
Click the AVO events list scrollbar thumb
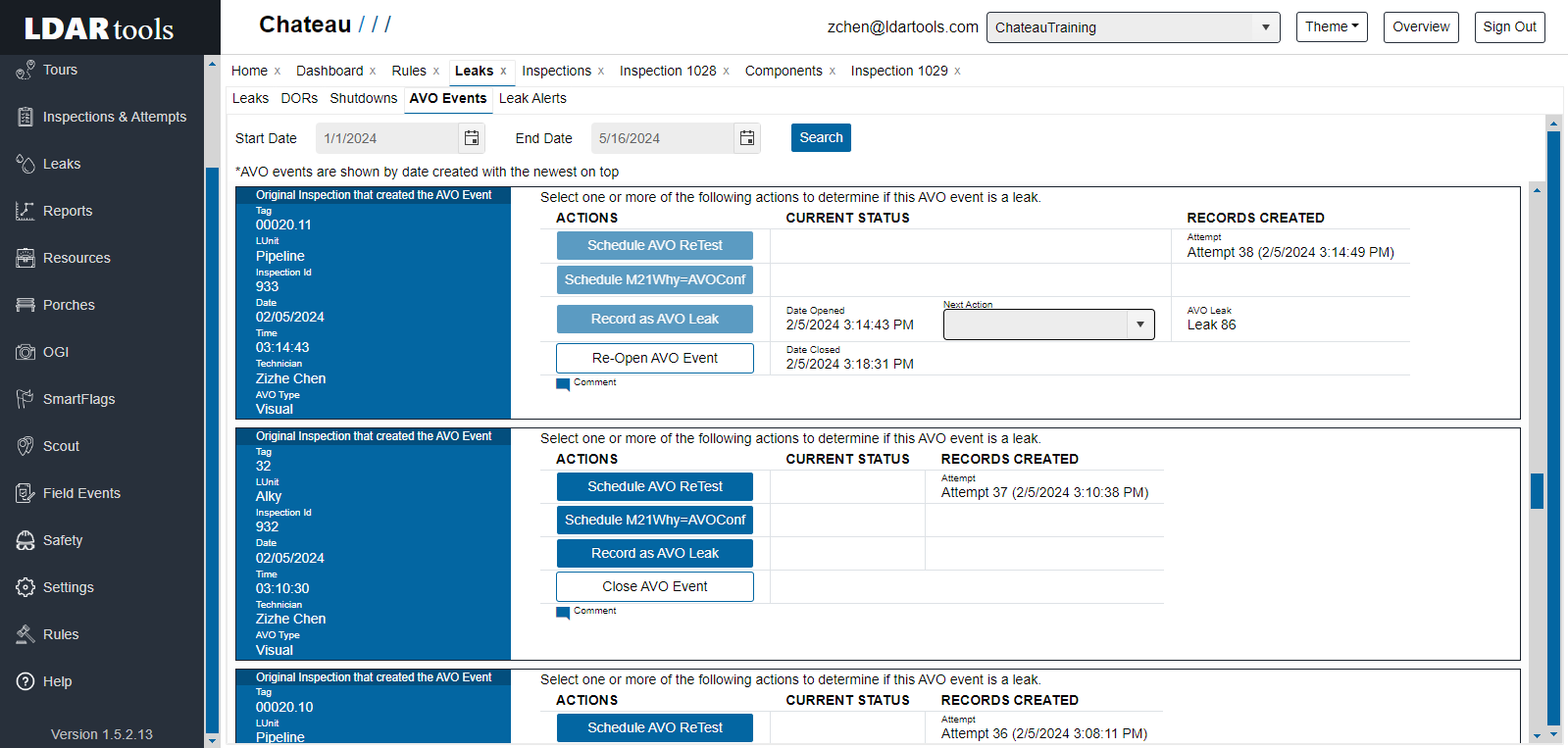[1537, 490]
